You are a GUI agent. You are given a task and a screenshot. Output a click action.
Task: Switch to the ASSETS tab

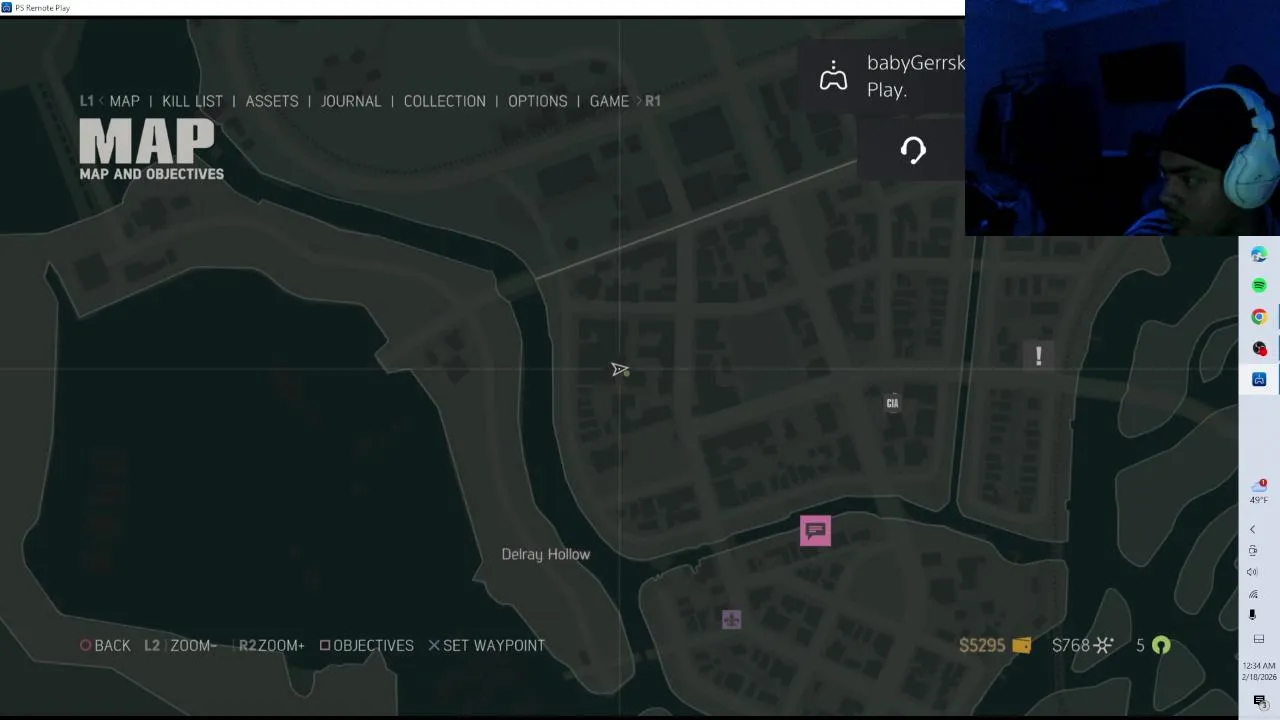point(272,101)
